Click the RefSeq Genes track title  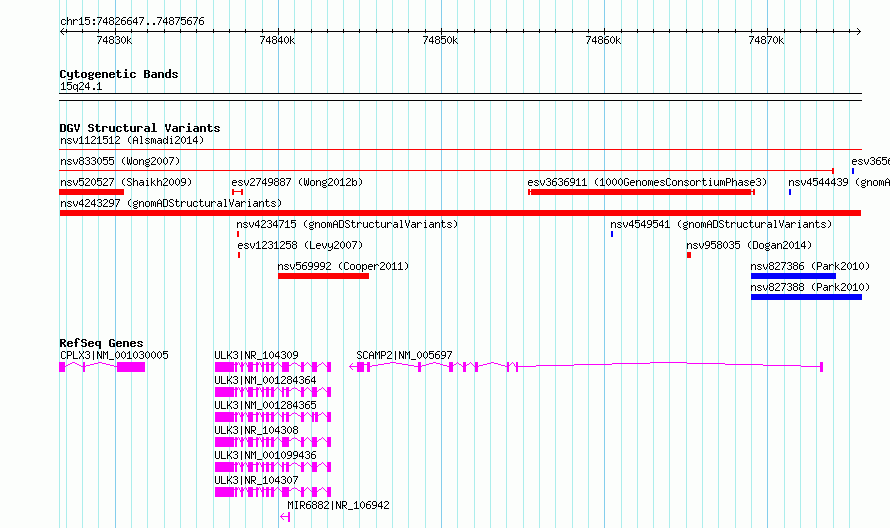pyautogui.click(x=101, y=343)
